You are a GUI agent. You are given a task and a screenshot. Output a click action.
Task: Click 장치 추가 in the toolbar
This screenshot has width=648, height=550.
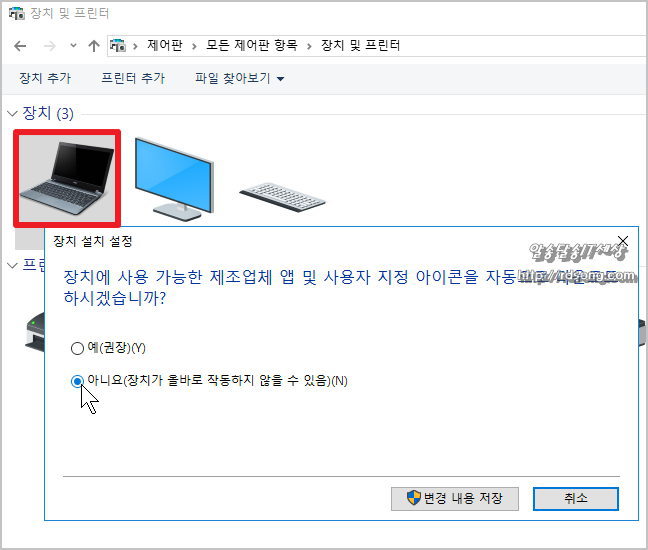45,78
